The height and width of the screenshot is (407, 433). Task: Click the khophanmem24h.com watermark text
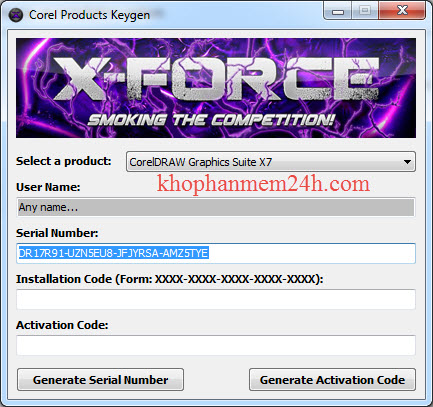[263, 184]
